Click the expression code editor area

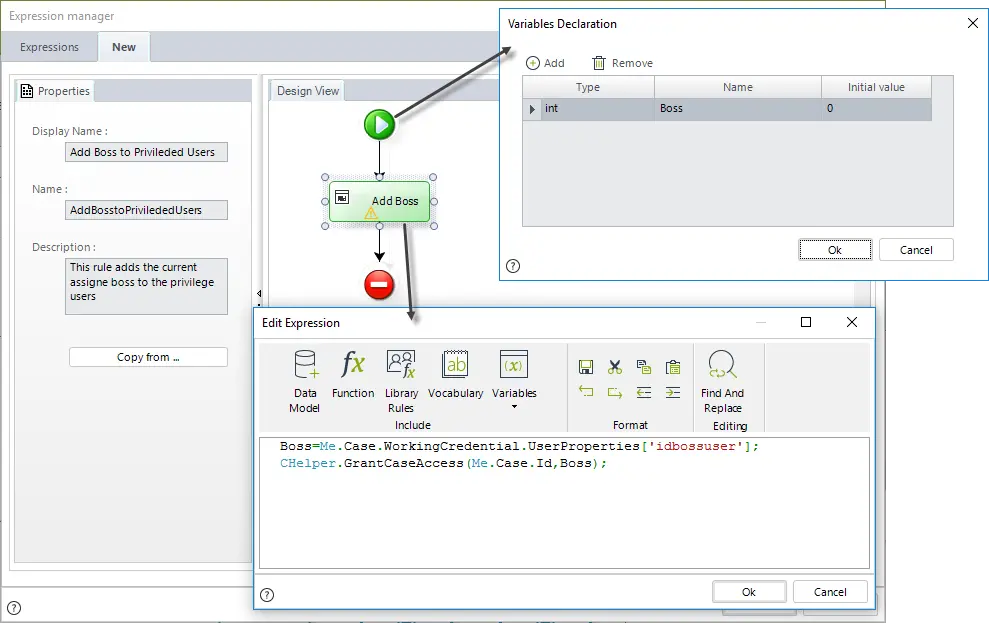[x=564, y=503]
